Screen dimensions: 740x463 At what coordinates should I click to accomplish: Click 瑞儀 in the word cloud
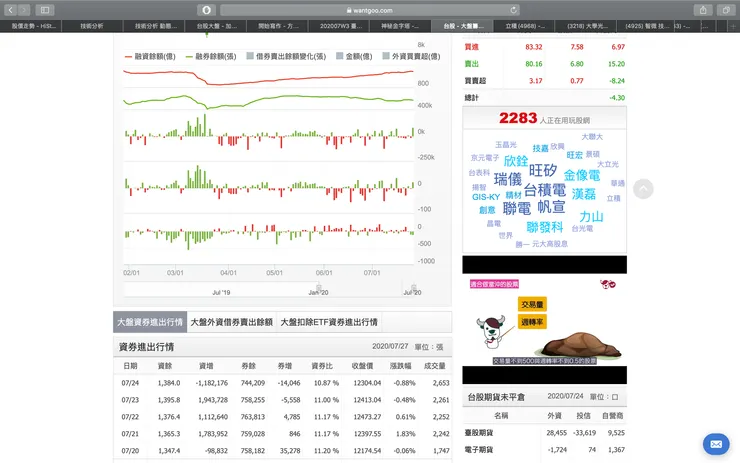[x=508, y=179]
